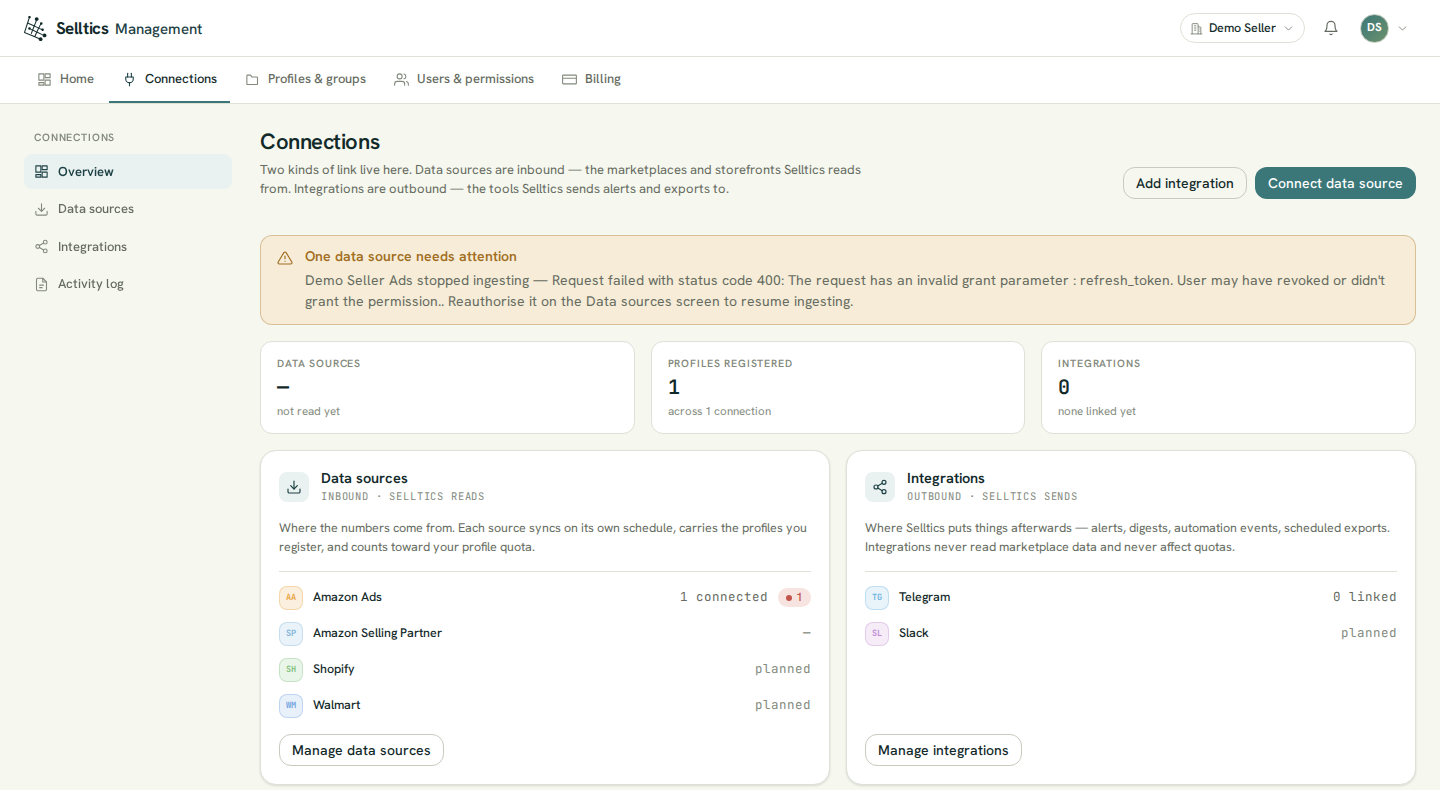Viewport: 1440px width, 790px height.
Task: Click the Integrations share card icon
Action: pyautogui.click(x=880, y=487)
